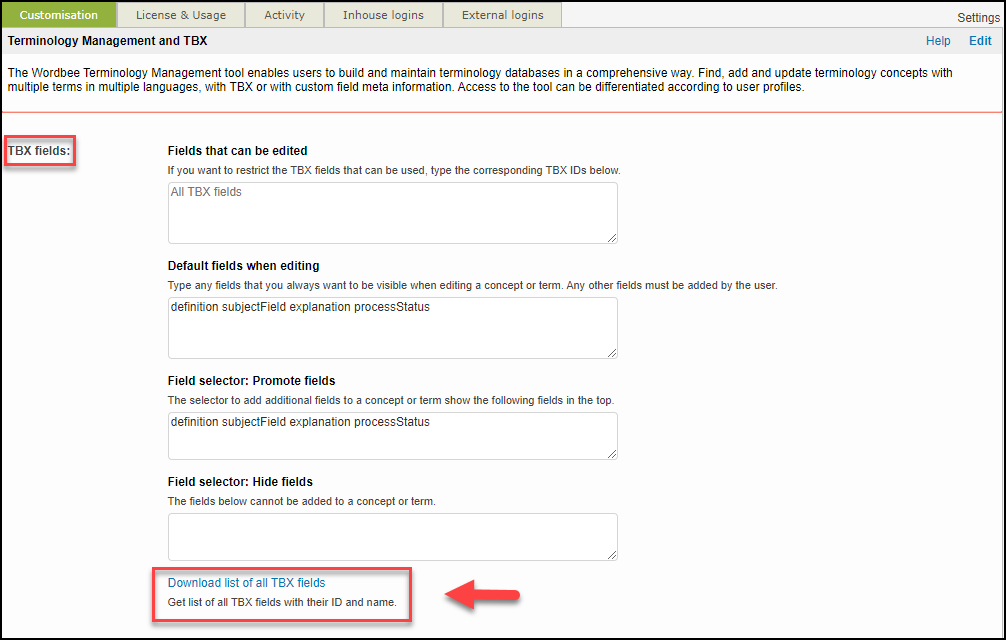Screen dimensions: 1006x640
Task: Download list of all TBX fields
Action: coord(246,583)
